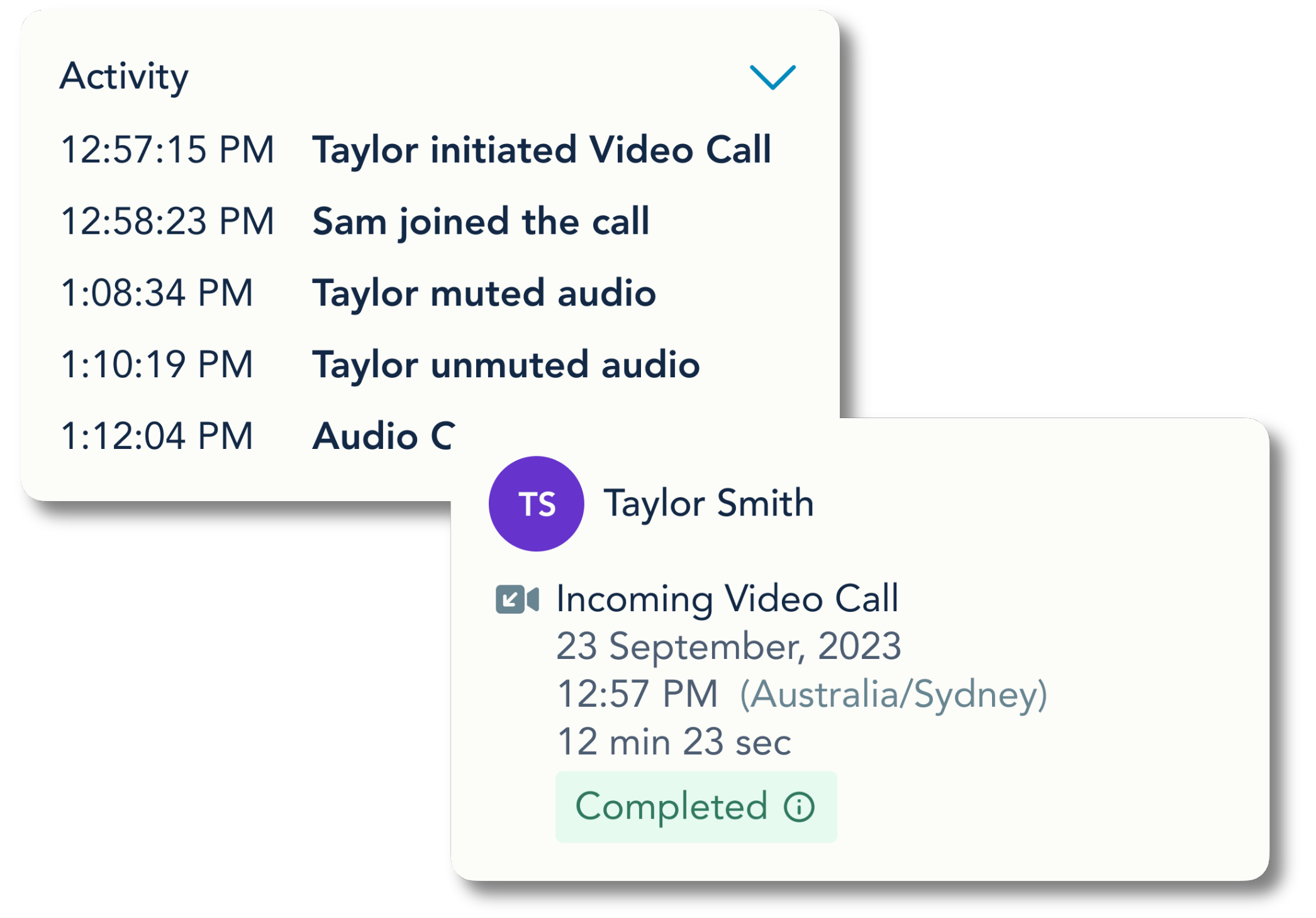Select the 1:10:19 PM timestamp

[x=157, y=365]
